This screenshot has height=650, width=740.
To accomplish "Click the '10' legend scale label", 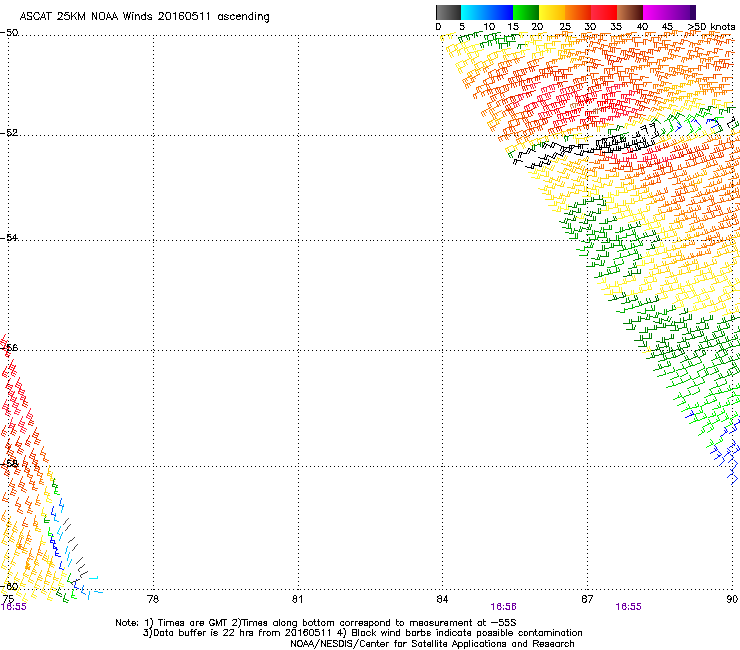I will click(489, 27).
